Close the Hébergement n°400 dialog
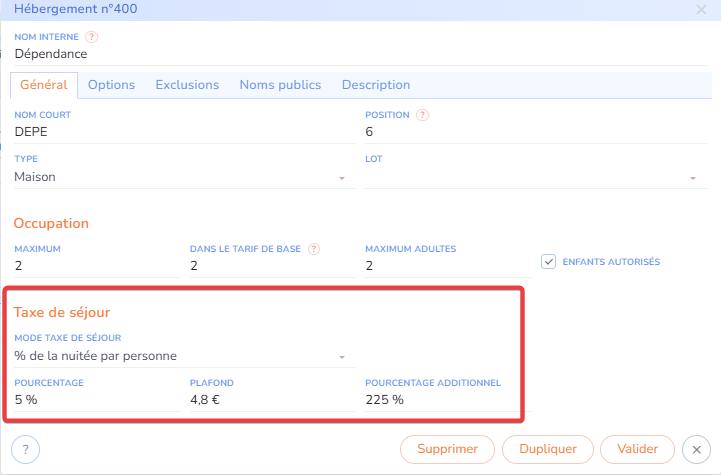The height and width of the screenshot is (475, 721). tap(701, 10)
